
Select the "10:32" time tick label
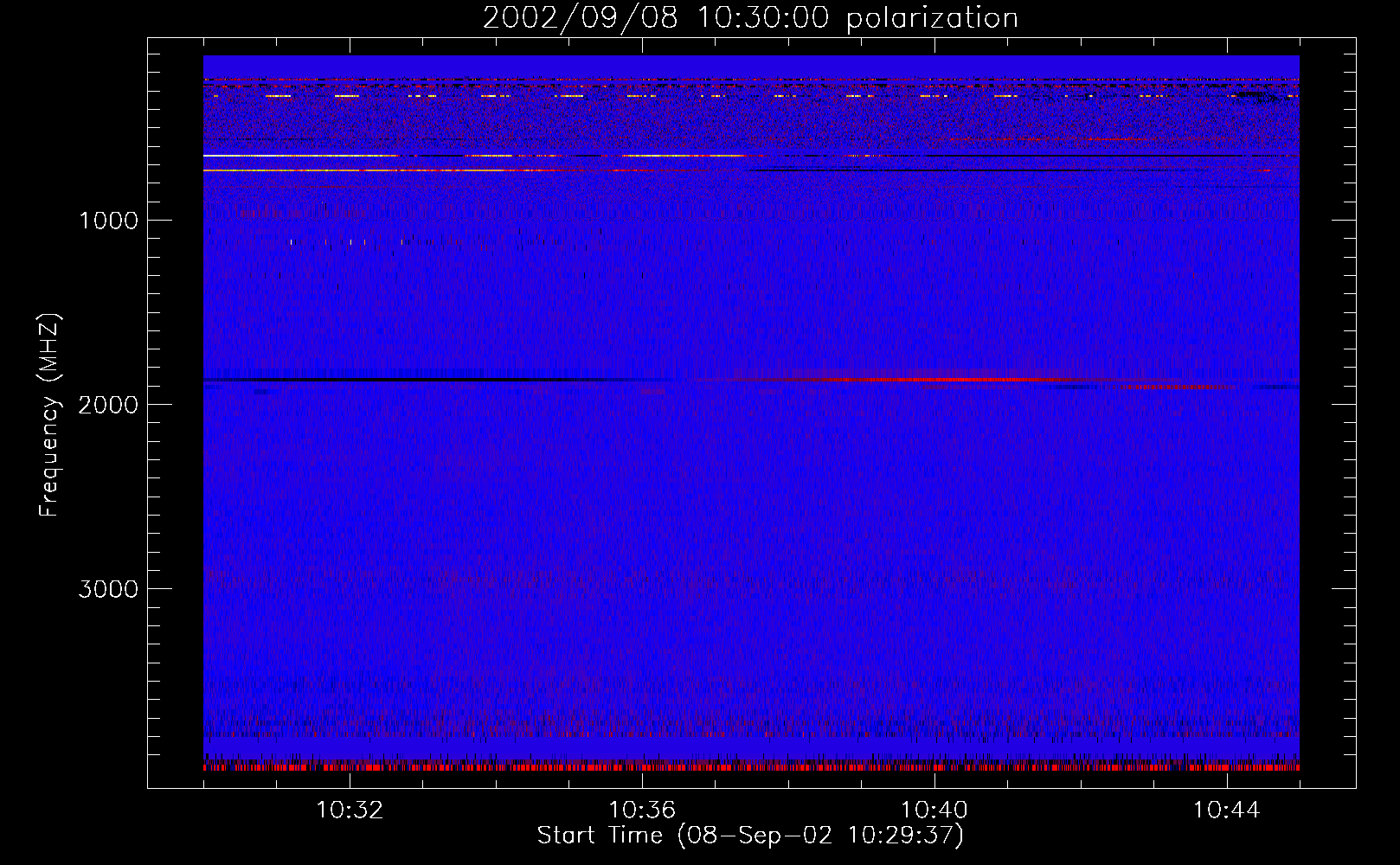click(x=350, y=811)
